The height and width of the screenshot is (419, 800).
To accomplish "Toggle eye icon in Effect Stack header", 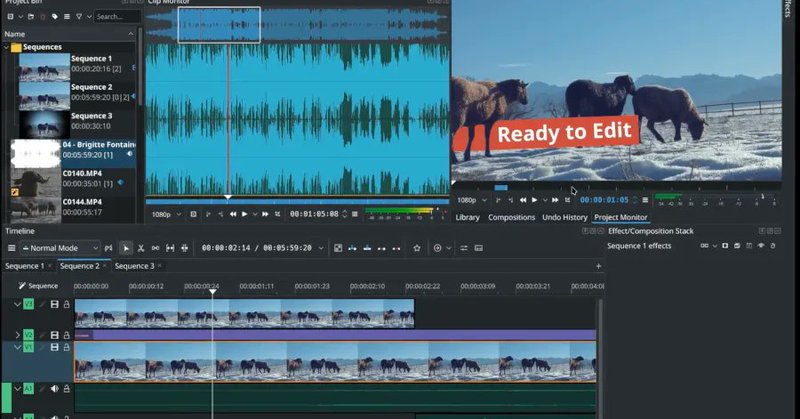I will 761,246.
